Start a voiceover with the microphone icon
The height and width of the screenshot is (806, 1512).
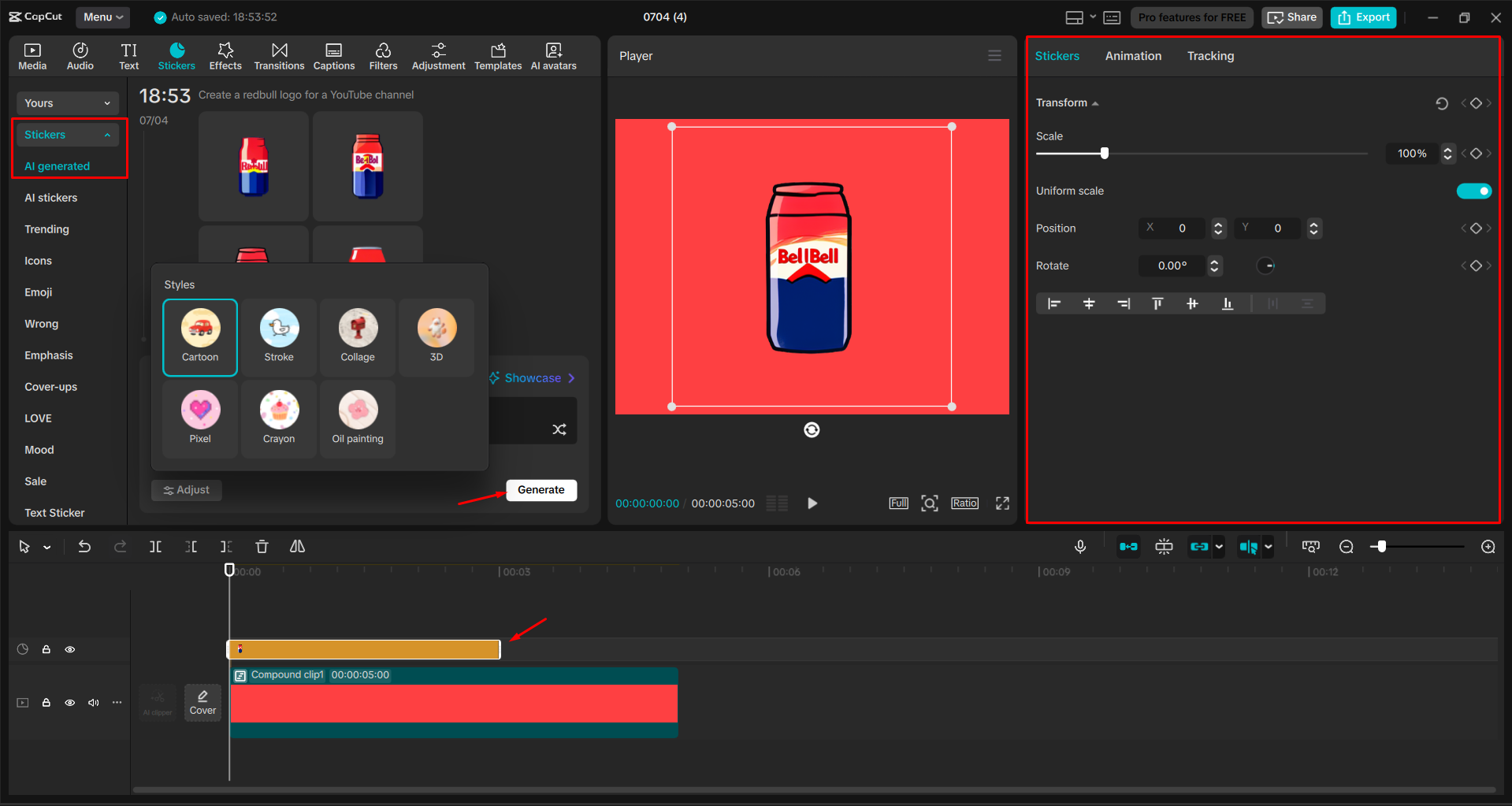pyautogui.click(x=1079, y=546)
